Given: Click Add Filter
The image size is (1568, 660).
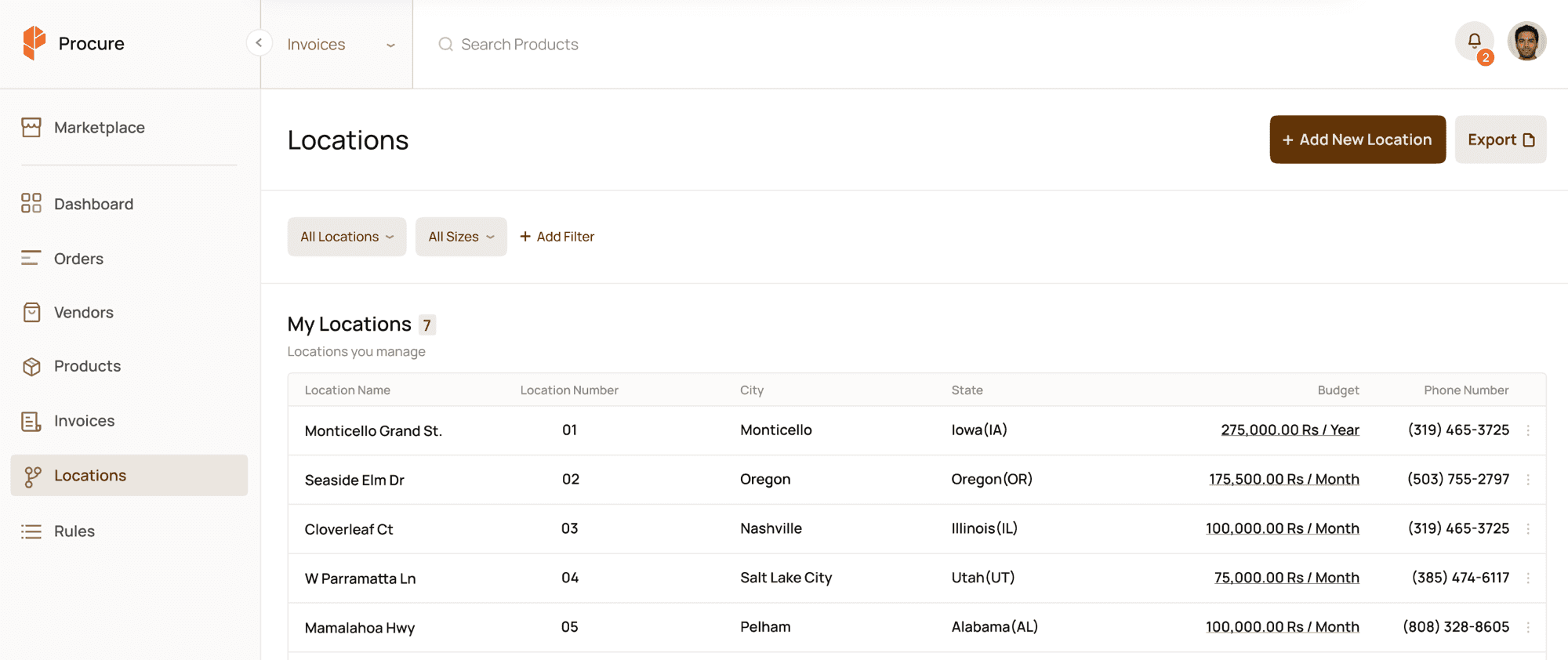Looking at the screenshot, I should 557,237.
